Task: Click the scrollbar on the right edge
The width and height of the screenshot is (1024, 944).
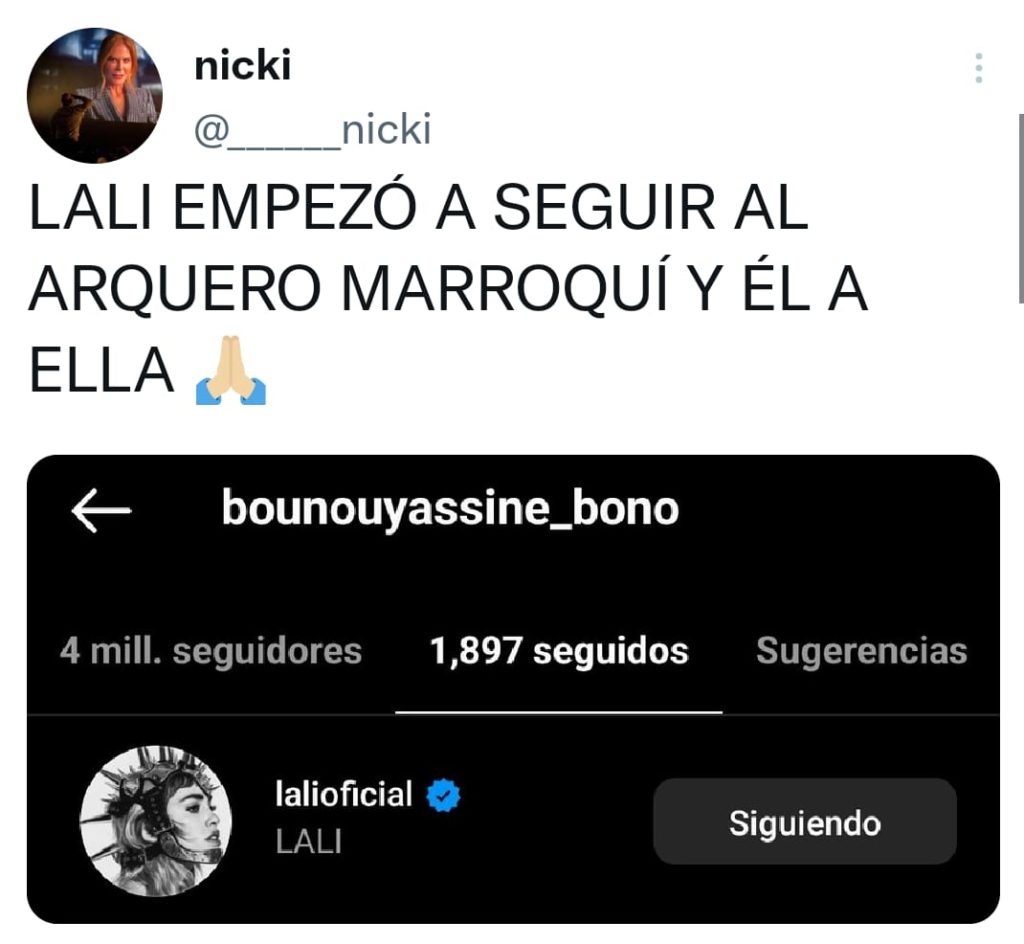Action: (1021, 208)
